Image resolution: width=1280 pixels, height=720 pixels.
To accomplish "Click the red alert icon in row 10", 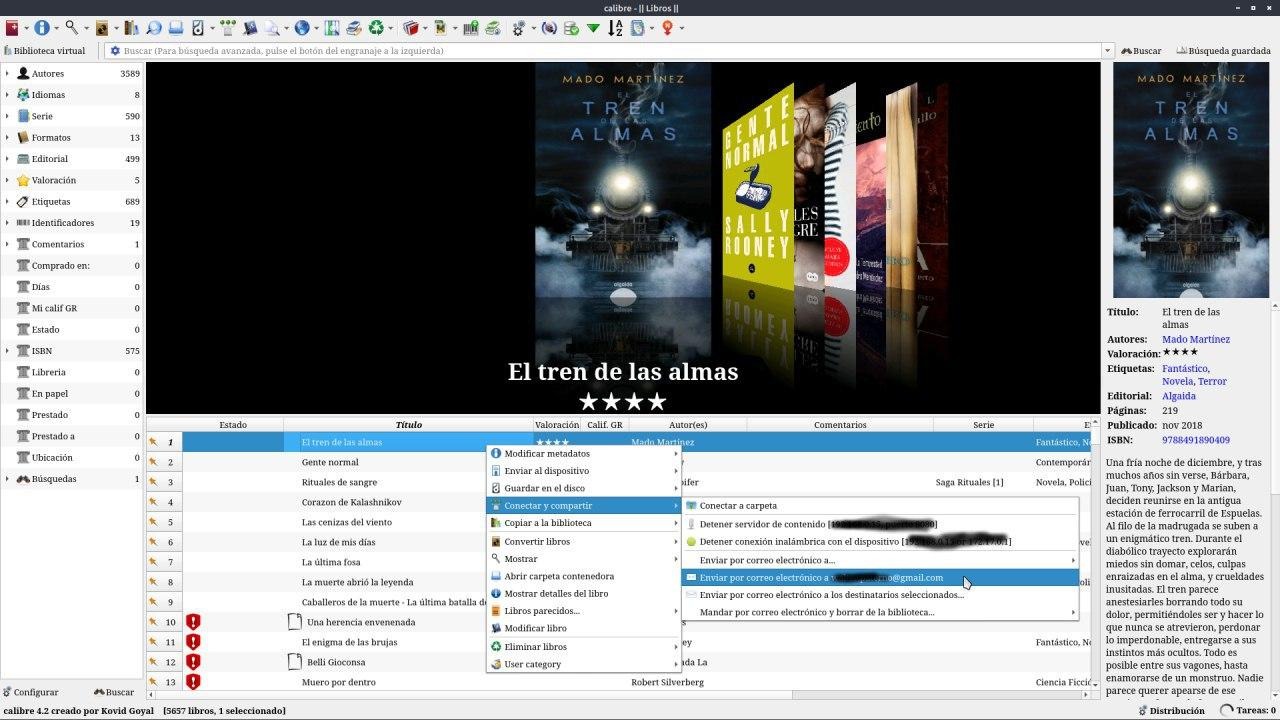I will point(193,622).
